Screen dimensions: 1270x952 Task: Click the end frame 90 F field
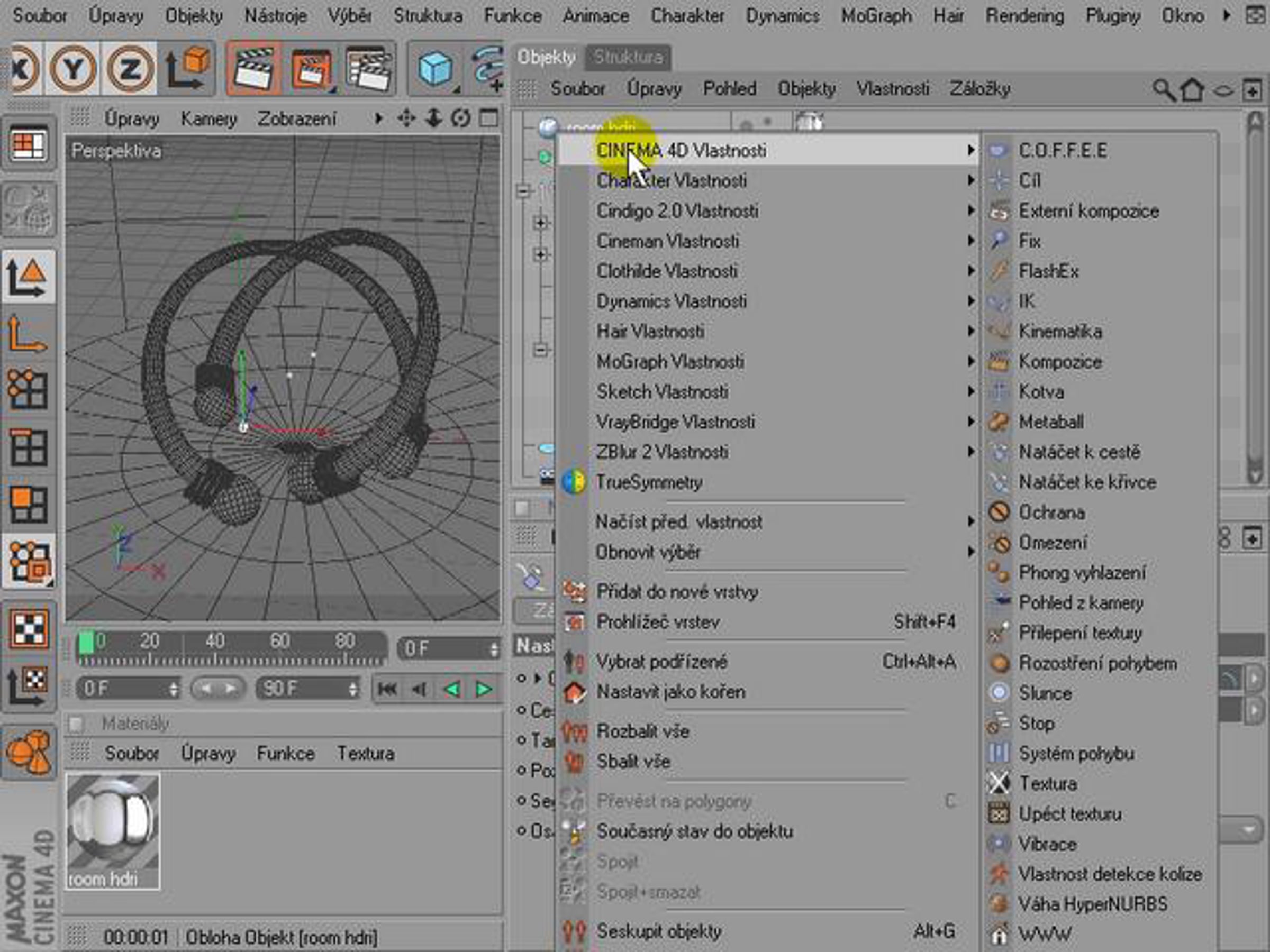(309, 688)
